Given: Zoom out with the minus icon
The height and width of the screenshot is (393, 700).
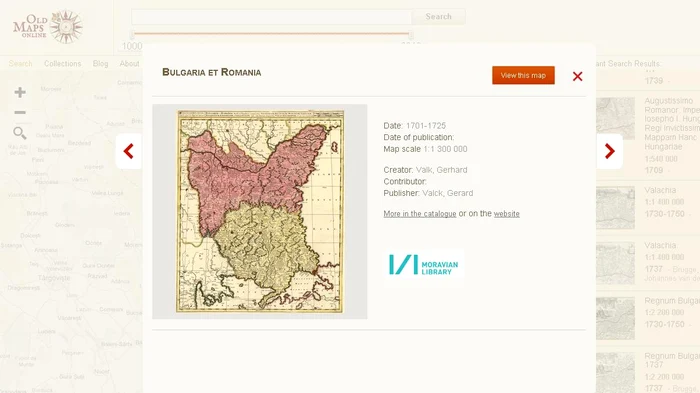Looking at the screenshot, I should tap(20, 113).
